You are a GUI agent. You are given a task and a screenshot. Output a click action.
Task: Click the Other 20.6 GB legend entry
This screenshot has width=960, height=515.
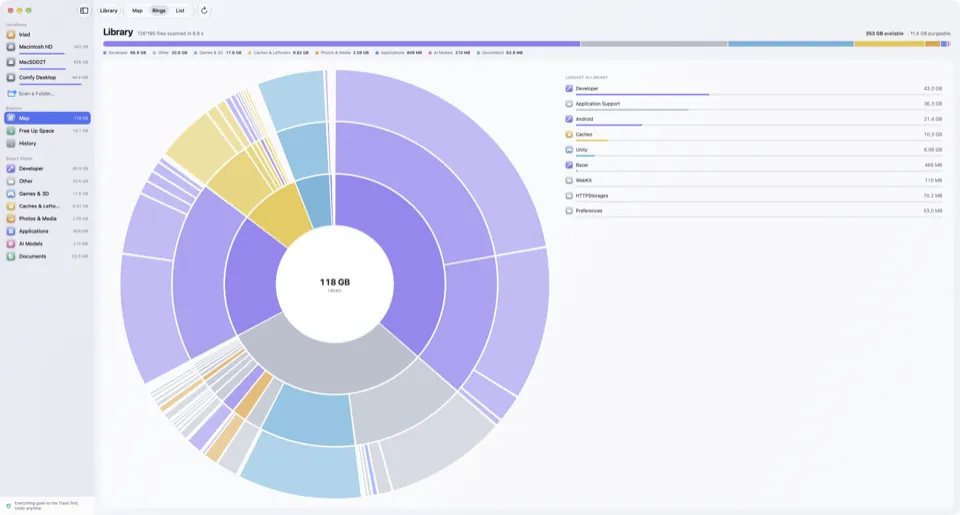170,53
